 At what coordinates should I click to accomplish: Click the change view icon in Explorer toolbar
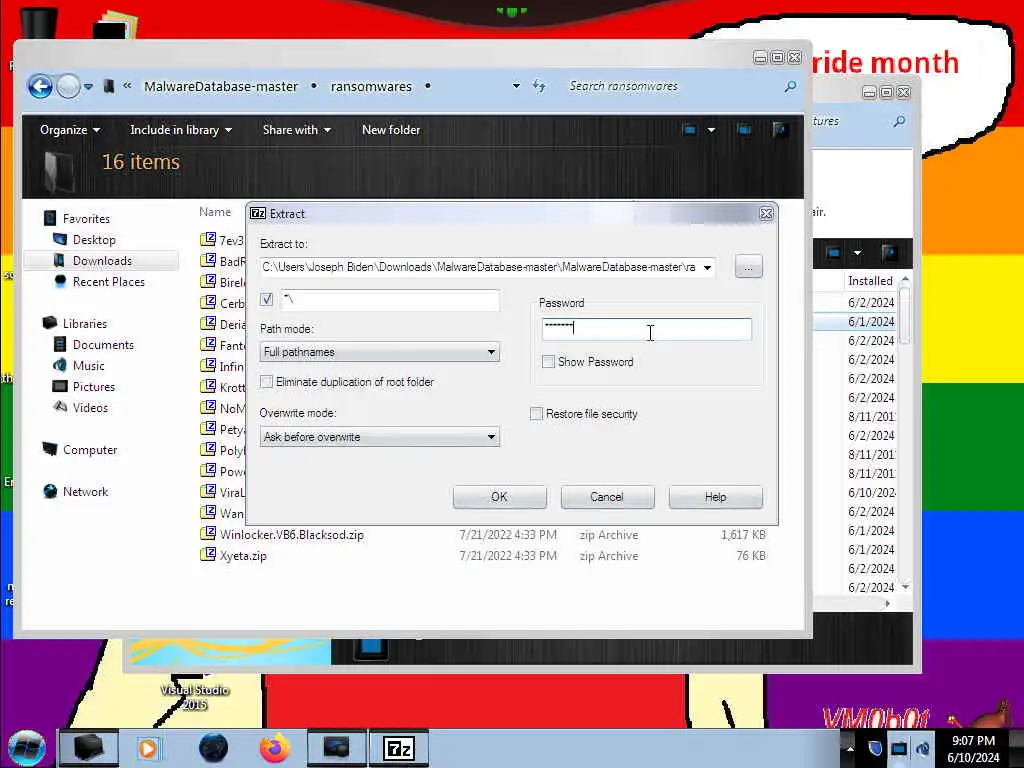coord(689,130)
